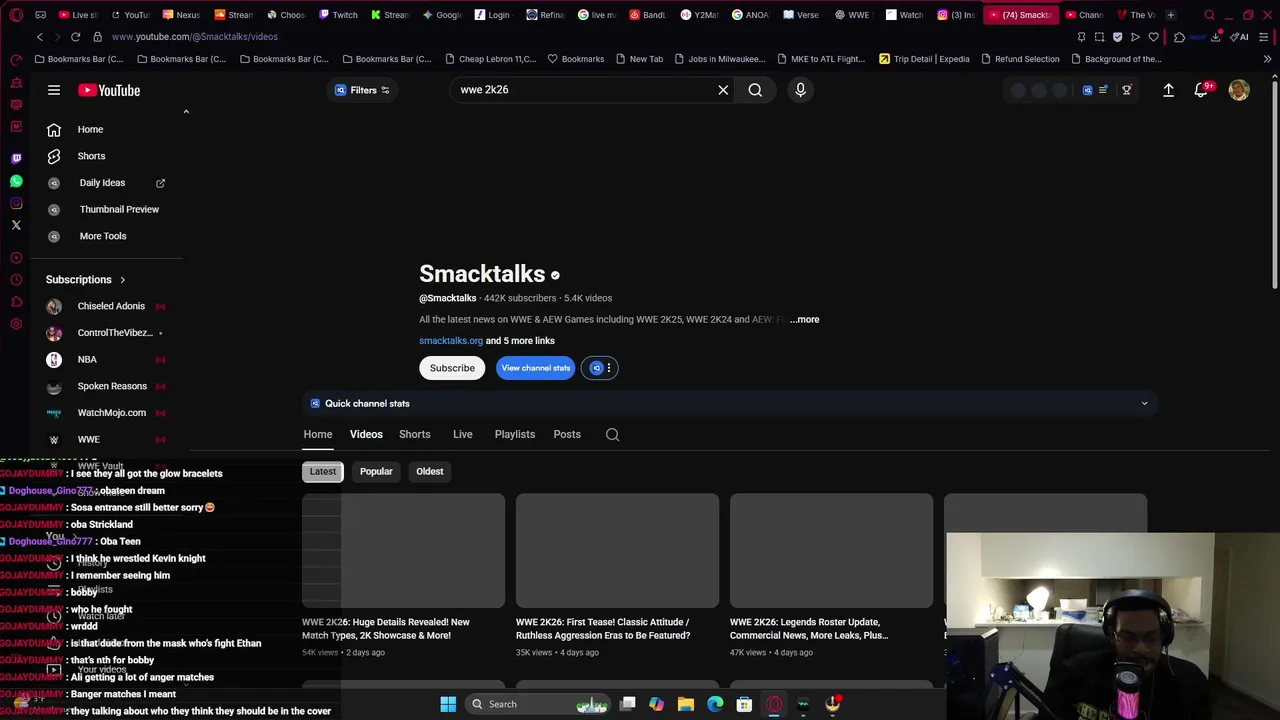Open 'Trip Detail | Expedia' bookmark
1280x720 pixels.
click(x=924, y=59)
